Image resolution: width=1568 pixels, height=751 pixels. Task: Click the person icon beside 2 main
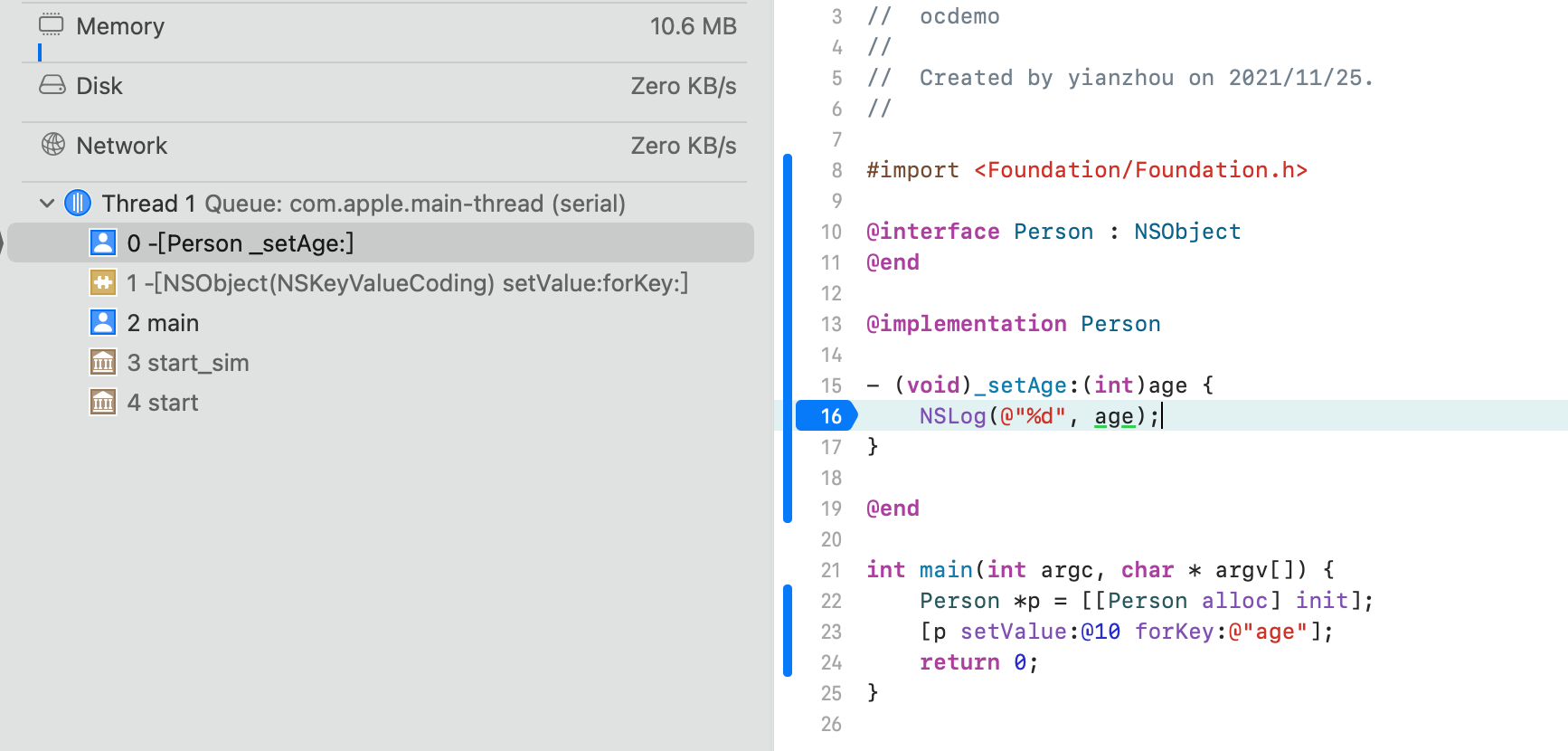point(103,322)
